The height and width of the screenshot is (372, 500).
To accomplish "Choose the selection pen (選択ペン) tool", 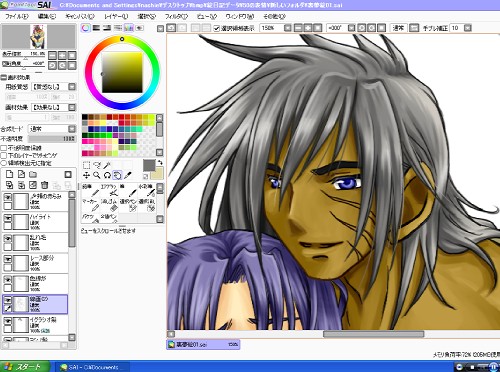I will tap(128, 205).
